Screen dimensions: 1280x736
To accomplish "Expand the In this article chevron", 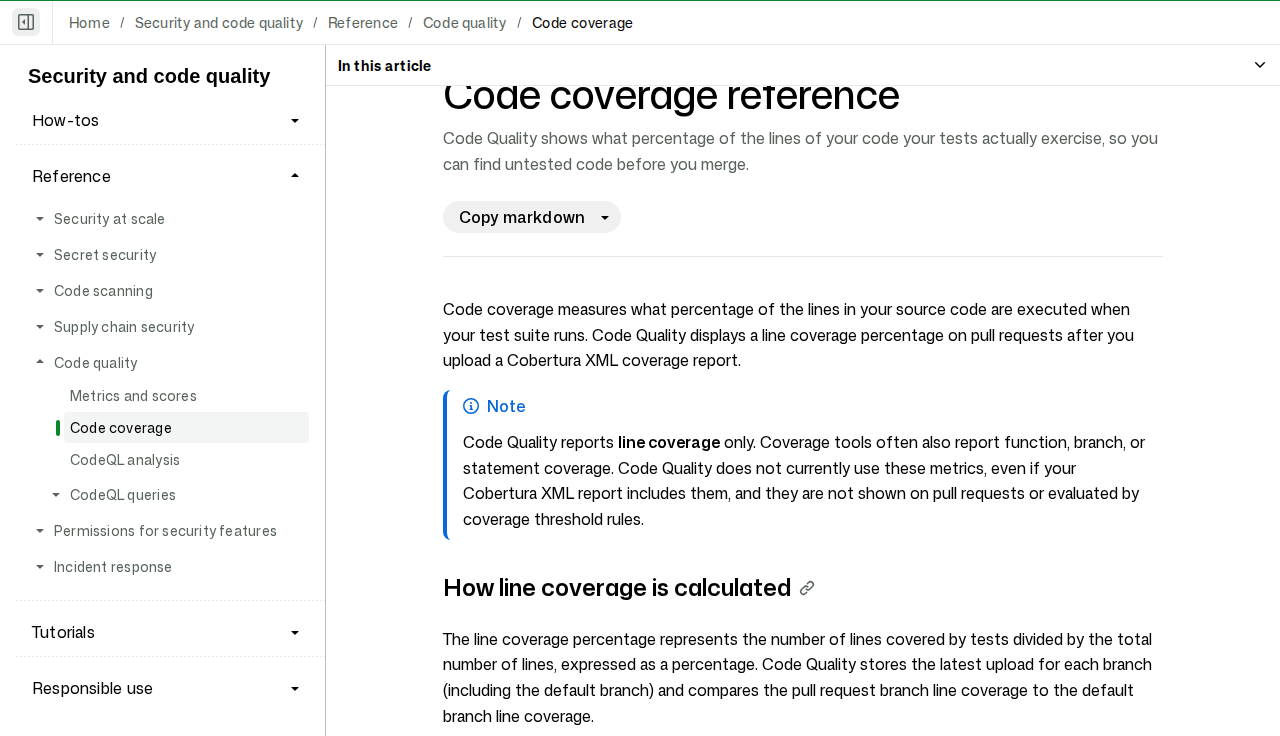I will coord(1260,65).
